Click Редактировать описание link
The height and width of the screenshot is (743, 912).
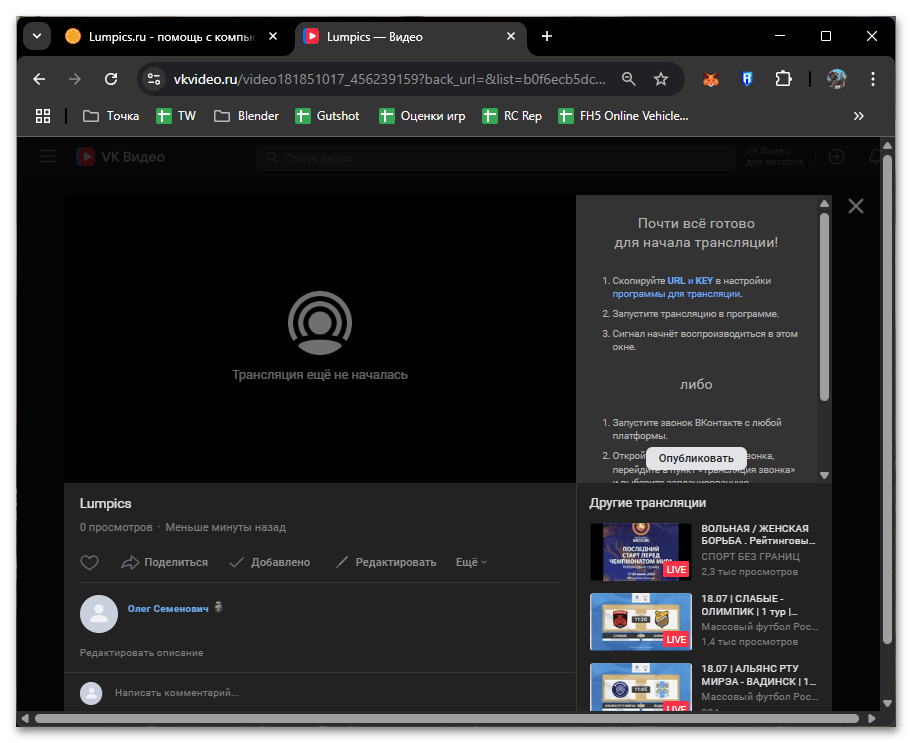tap(141, 652)
